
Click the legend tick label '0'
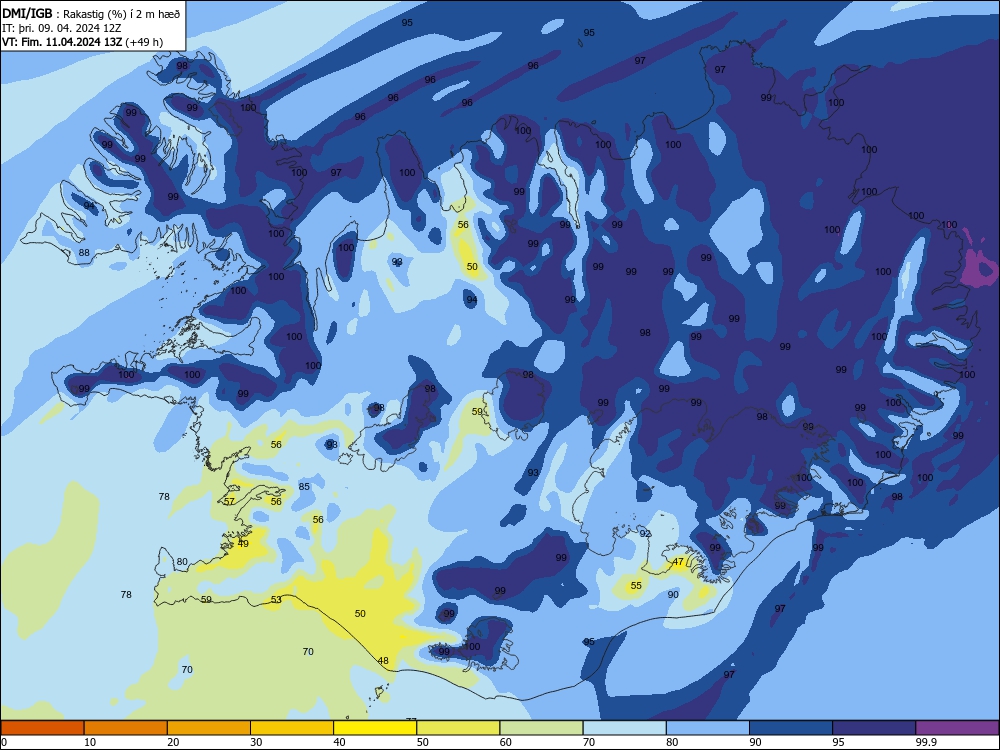point(4,742)
